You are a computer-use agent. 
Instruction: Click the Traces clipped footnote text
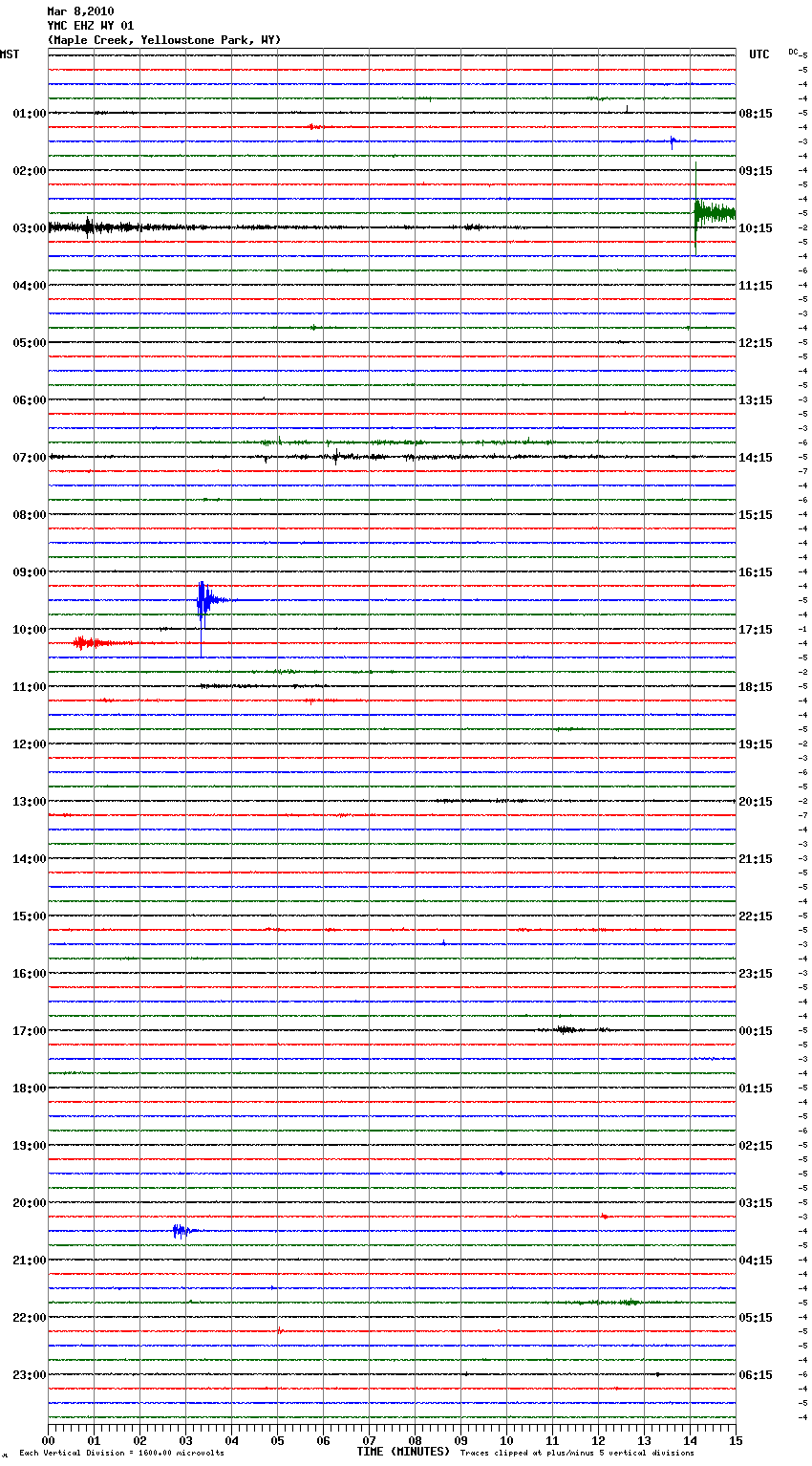pyautogui.click(x=577, y=1453)
